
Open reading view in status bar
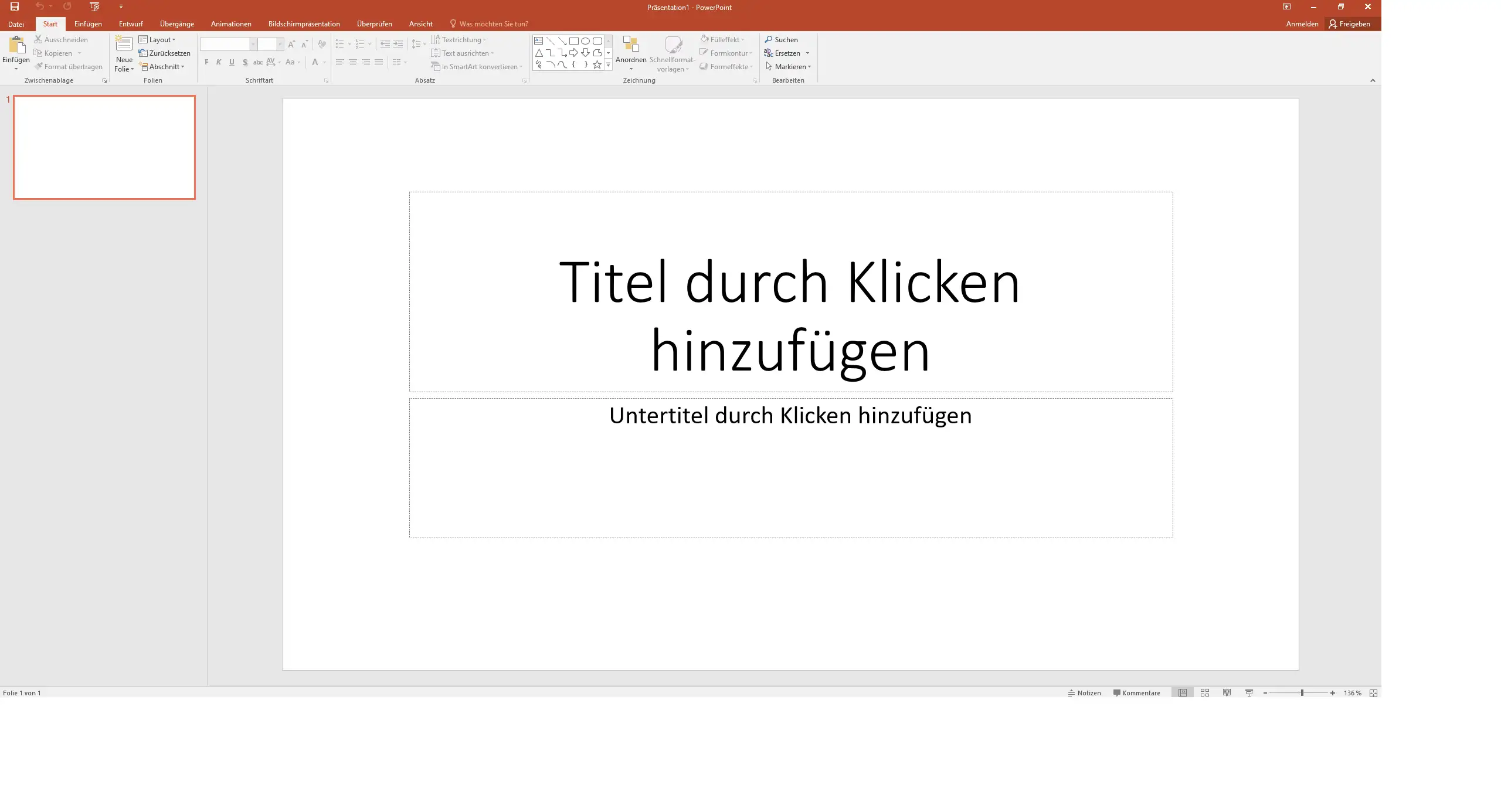[x=1227, y=693]
